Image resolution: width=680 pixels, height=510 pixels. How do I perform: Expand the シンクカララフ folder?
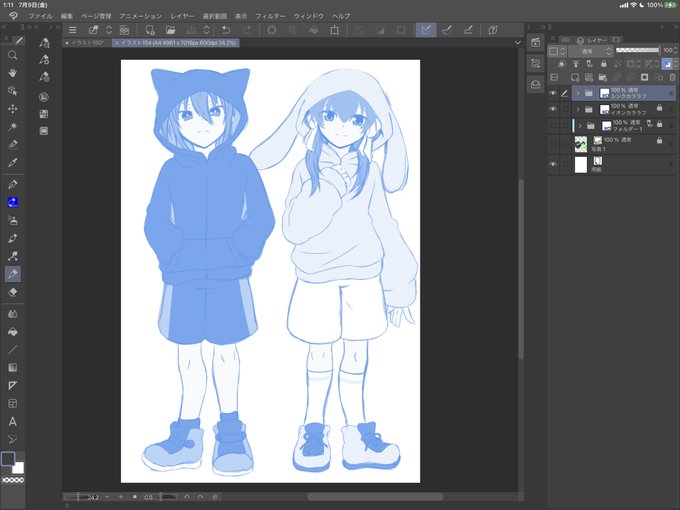(578, 93)
